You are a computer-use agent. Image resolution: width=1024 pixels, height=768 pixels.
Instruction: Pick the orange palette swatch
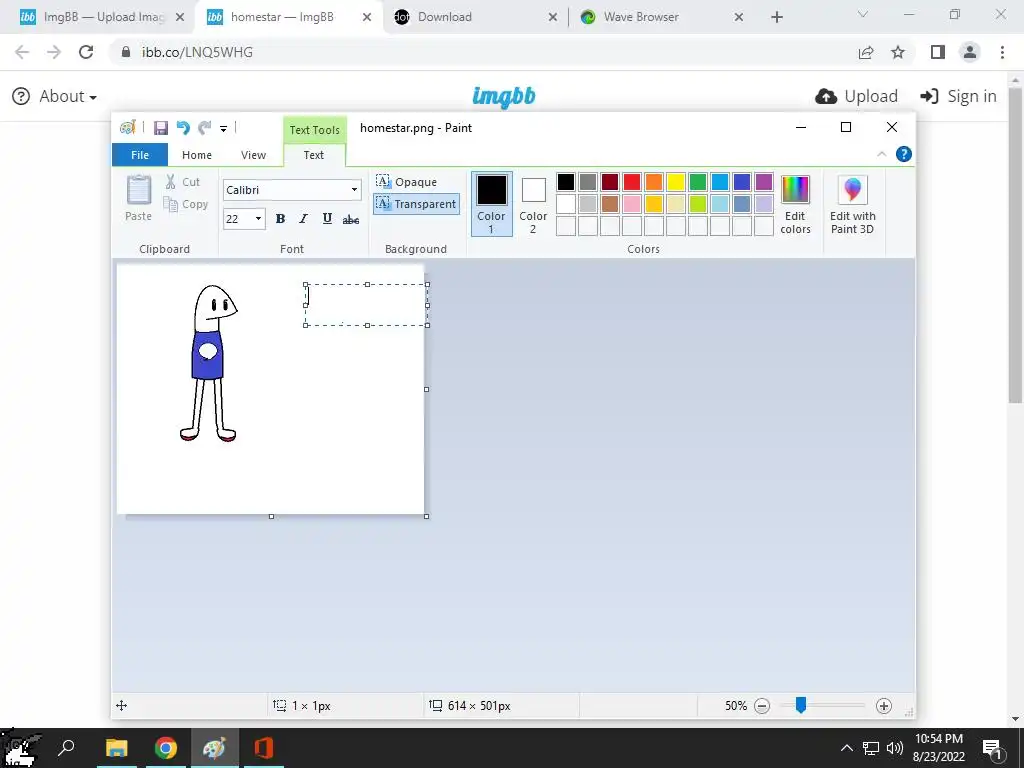(654, 182)
